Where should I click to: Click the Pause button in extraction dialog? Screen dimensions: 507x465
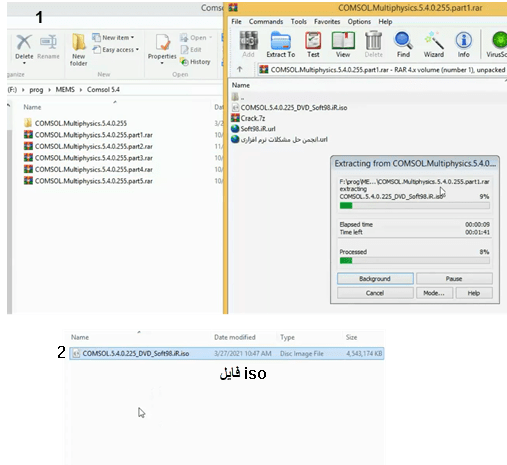(454, 278)
